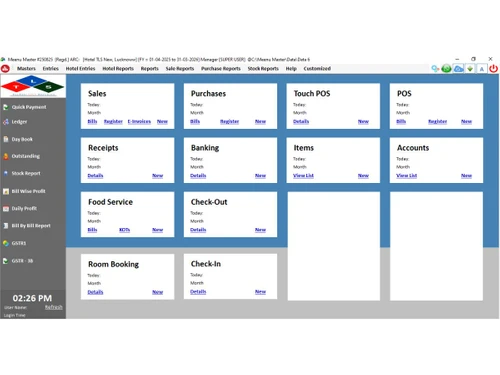Click New link in Accounts card
This screenshot has width=500, height=375.
pyautogui.click(x=466, y=175)
